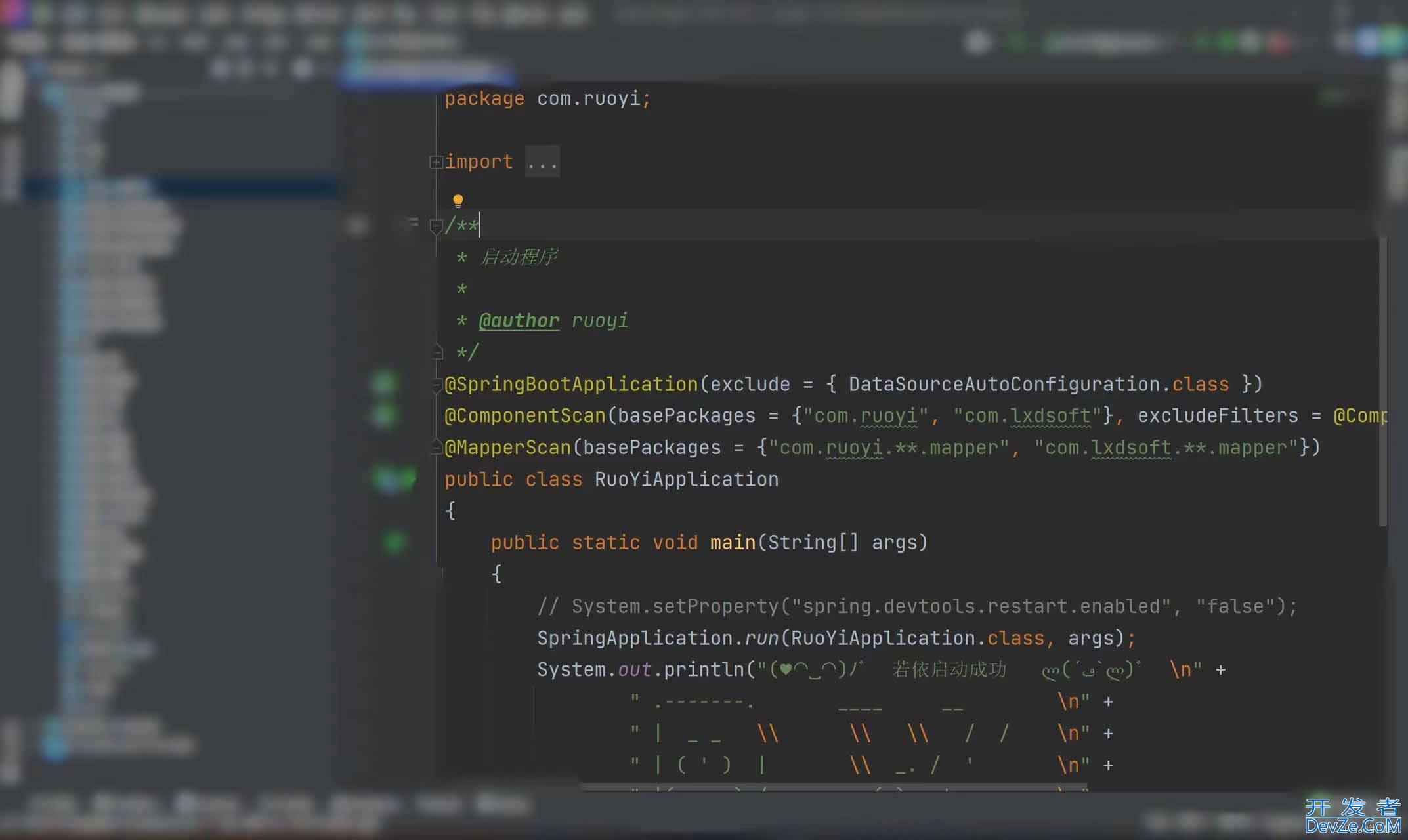Click 'String[]' in the main signature

[813, 543]
